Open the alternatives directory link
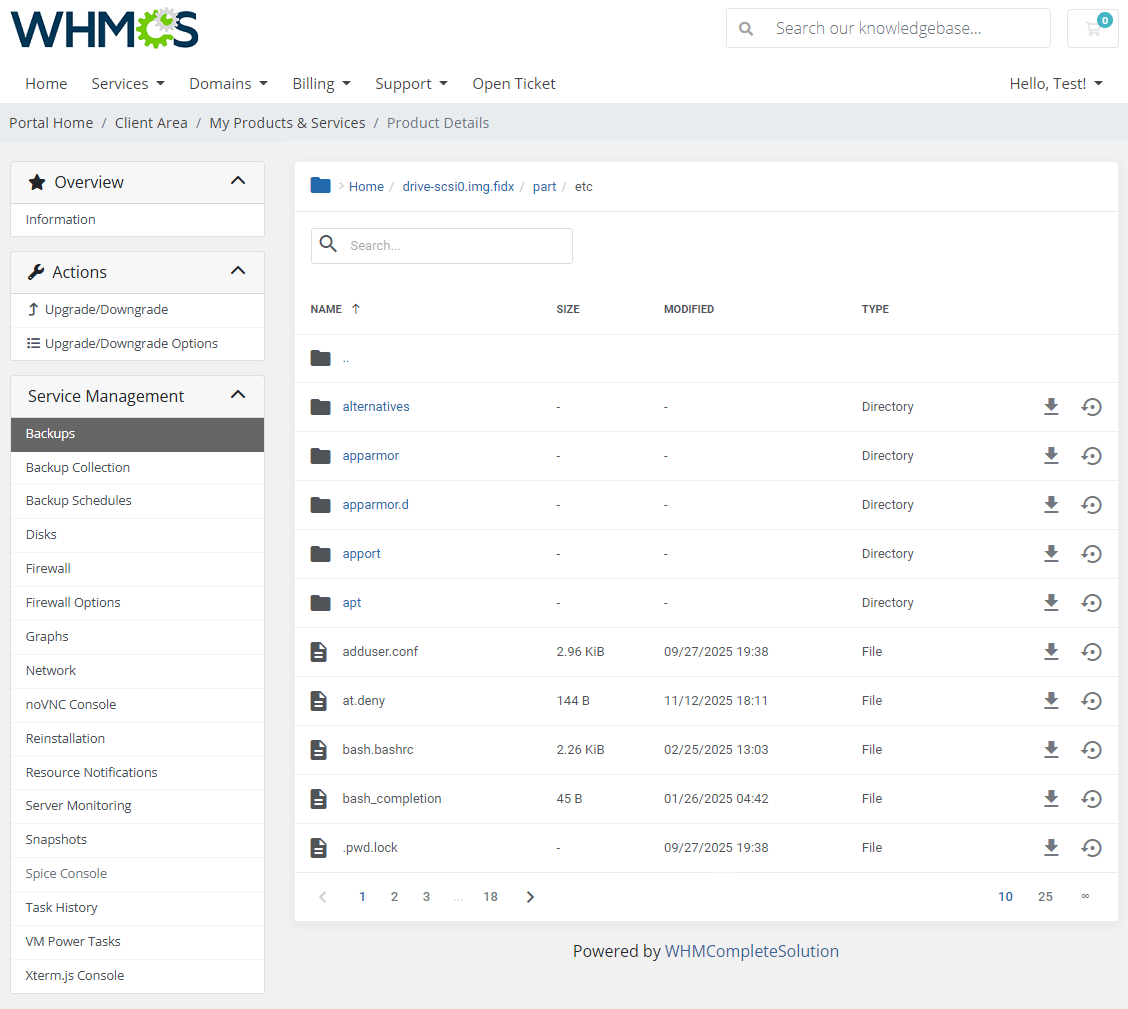Image resolution: width=1128 pixels, height=1009 pixels. [376, 406]
